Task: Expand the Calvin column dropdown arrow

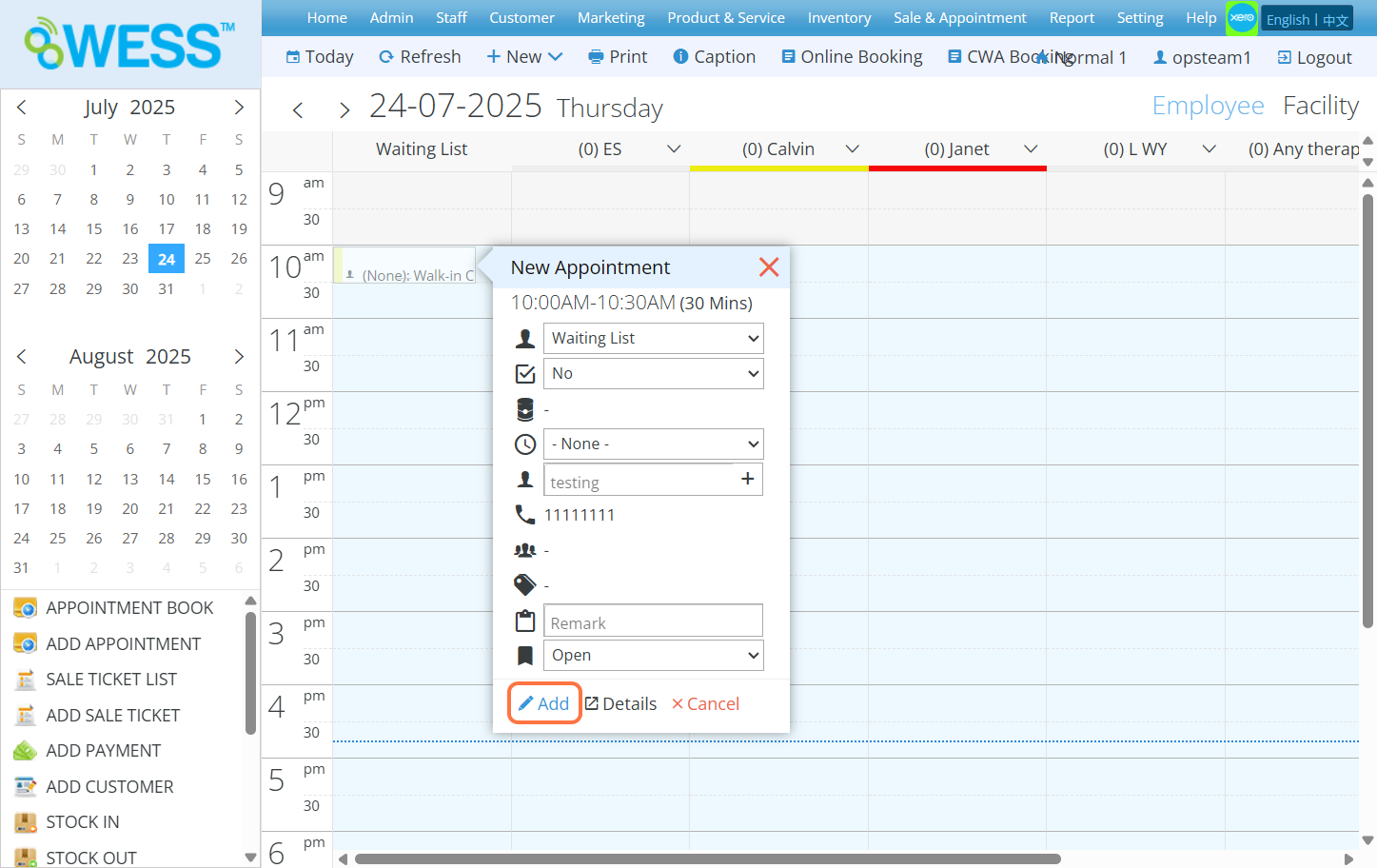Action: (853, 149)
